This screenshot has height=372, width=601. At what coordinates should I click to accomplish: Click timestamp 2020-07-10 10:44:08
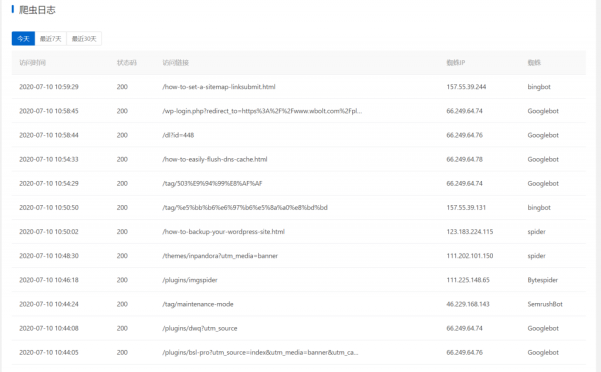point(49,328)
